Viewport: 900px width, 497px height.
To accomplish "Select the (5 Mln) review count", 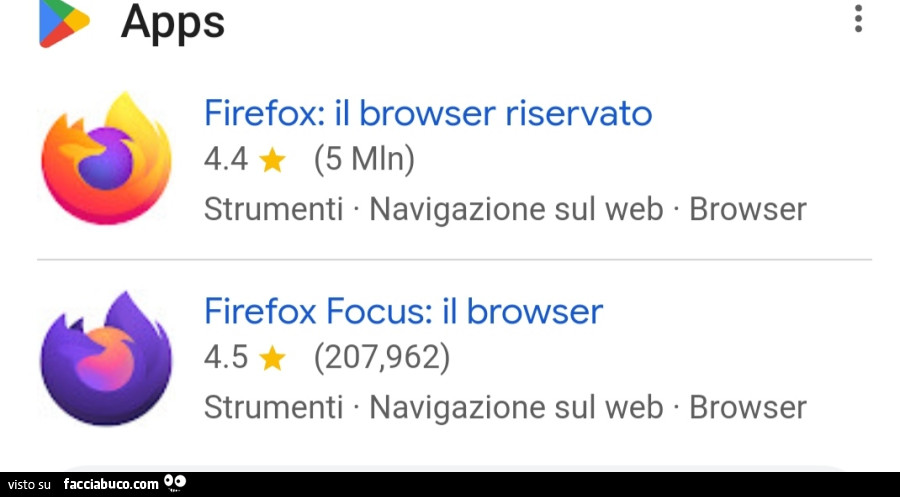I will tap(364, 159).
